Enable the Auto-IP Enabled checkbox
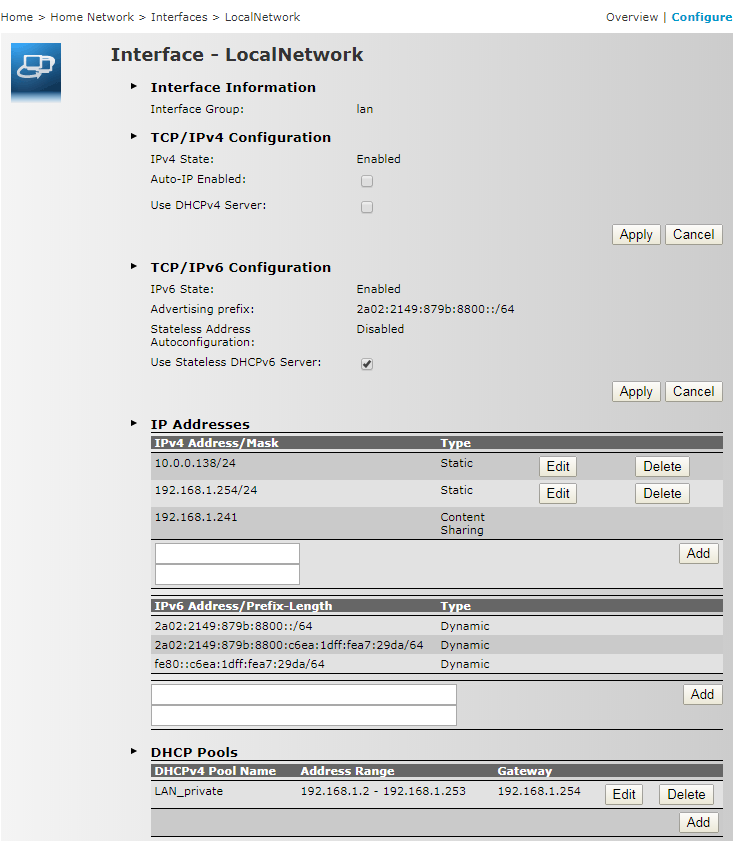Image resolution: width=747 pixels, height=841 pixels. coord(367,181)
